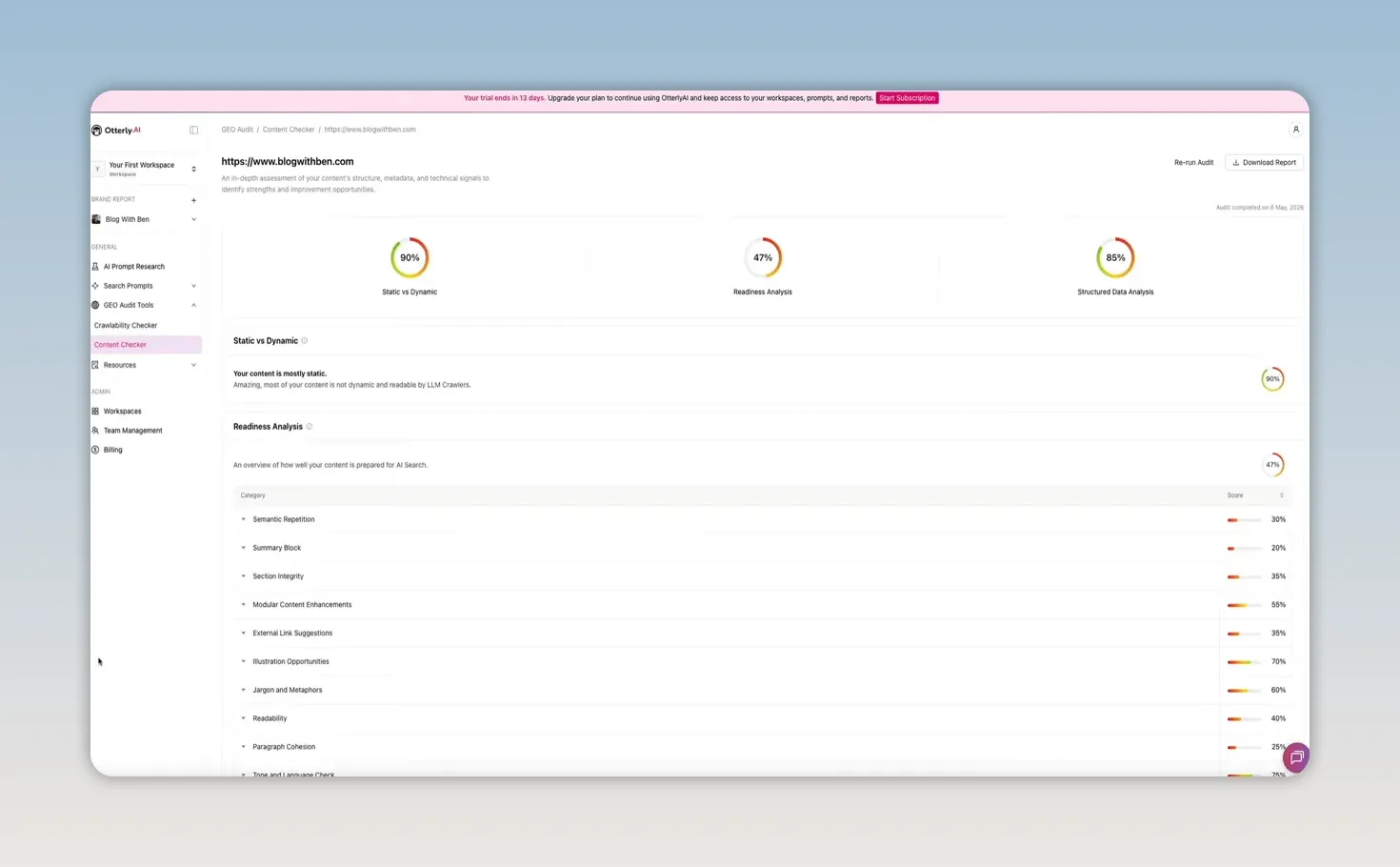This screenshot has width=1400, height=867.
Task: Go to GEO Audit breadcrumb
Action: [237, 130]
